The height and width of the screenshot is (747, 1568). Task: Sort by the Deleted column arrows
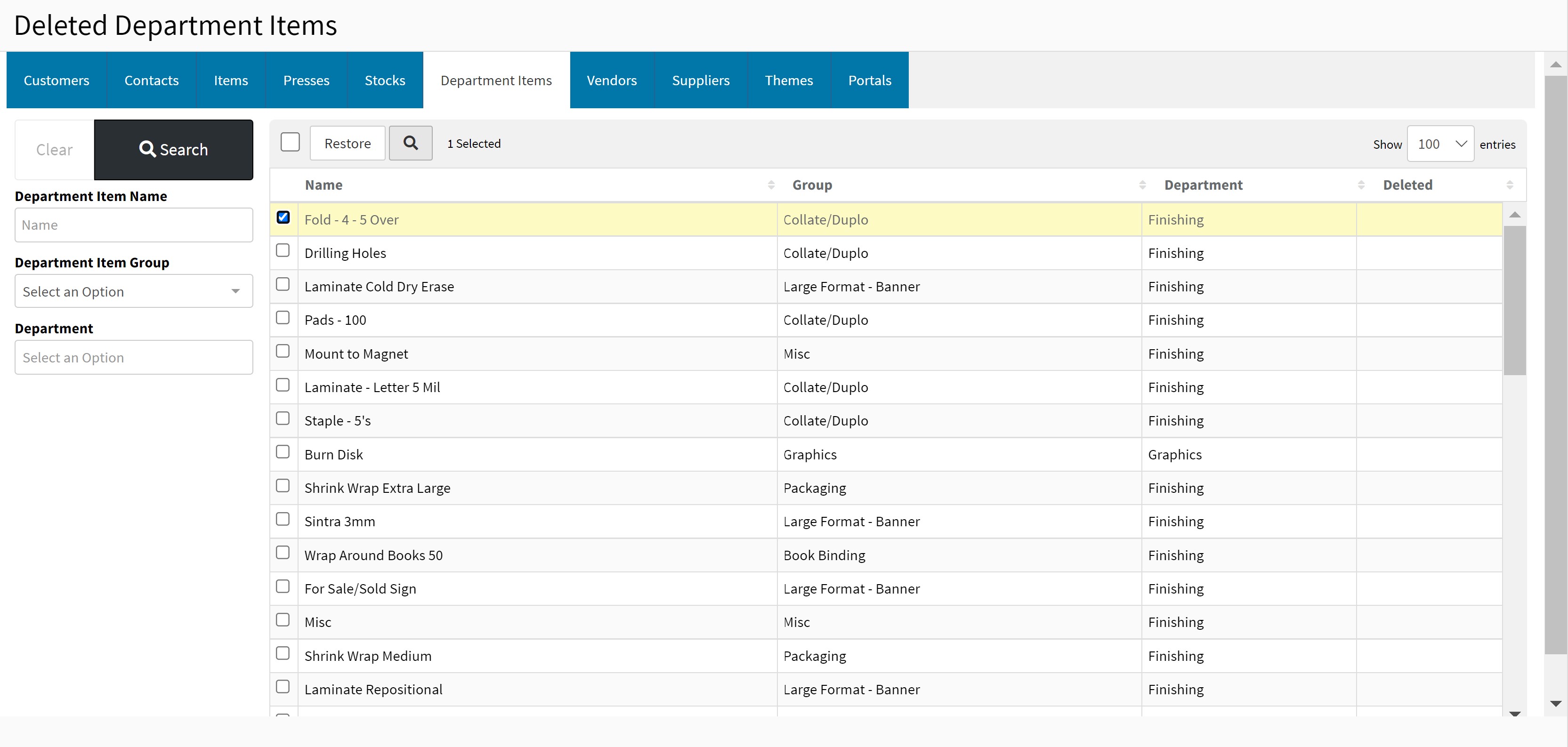point(1510,185)
